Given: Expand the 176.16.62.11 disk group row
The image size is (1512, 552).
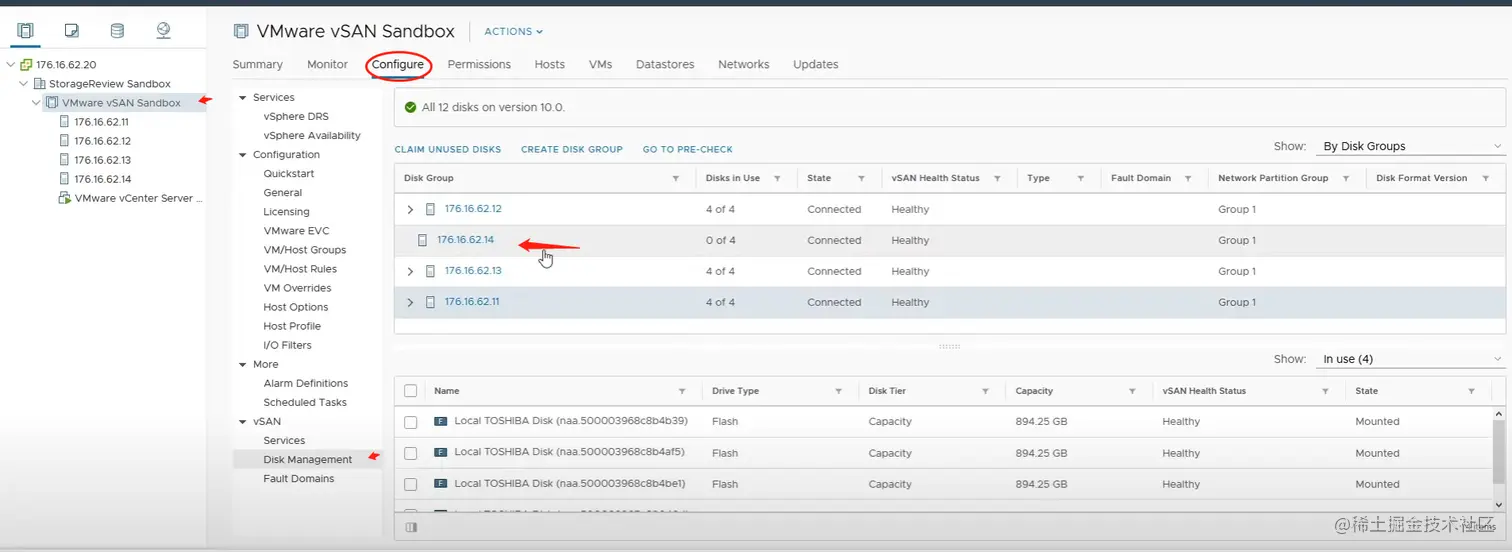Looking at the screenshot, I should pyautogui.click(x=410, y=303).
